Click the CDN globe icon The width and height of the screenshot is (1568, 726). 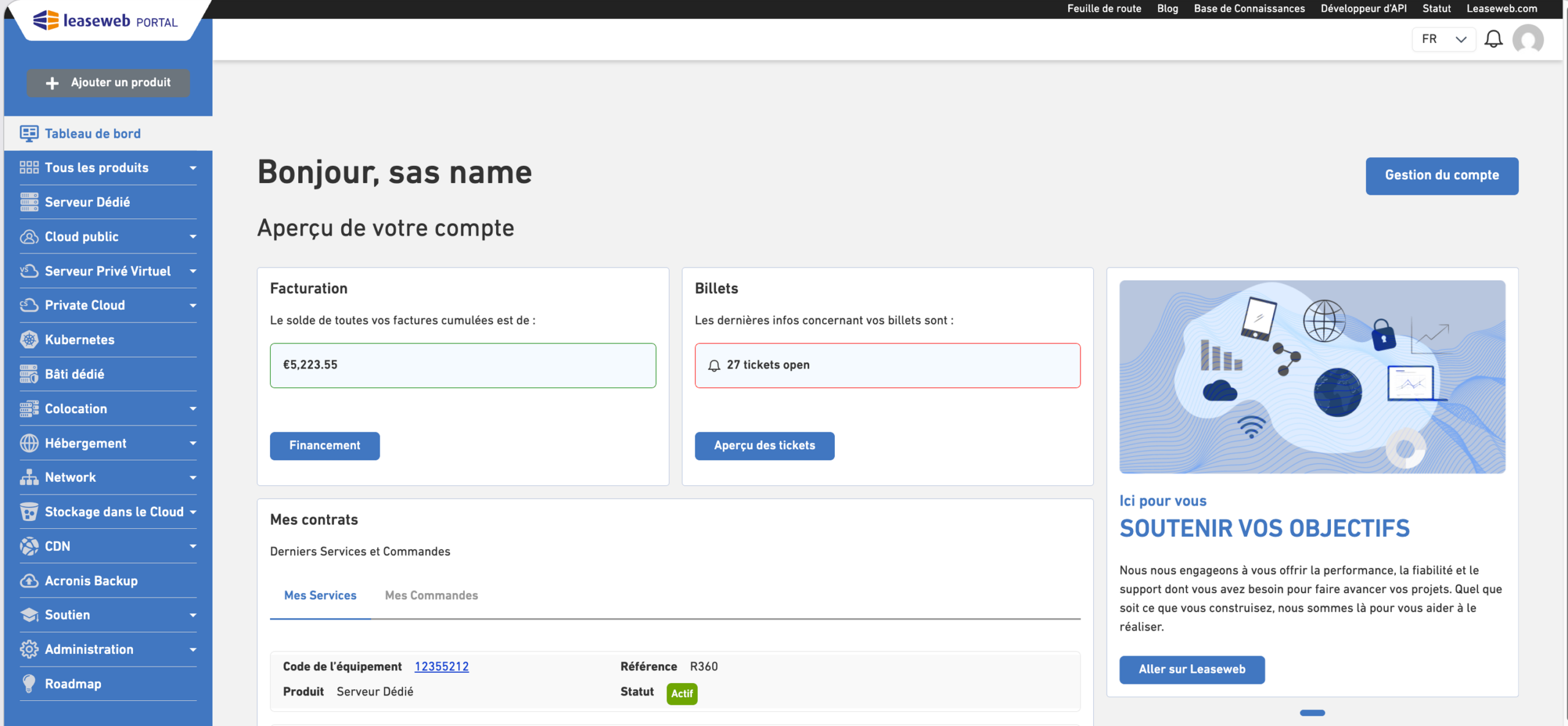click(29, 546)
